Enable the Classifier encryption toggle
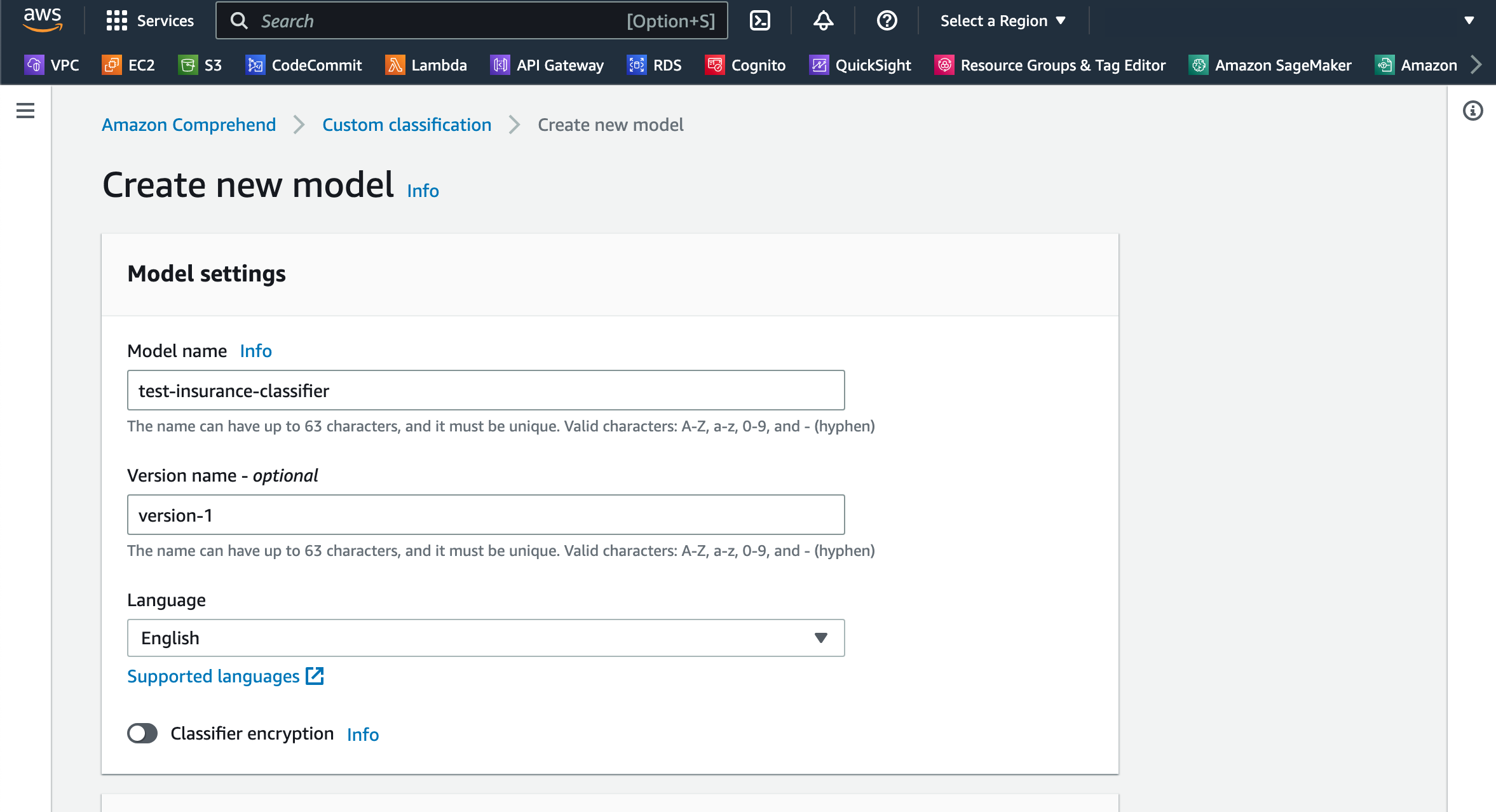The width and height of the screenshot is (1496, 812). pyautogui.click(x=142, y=733)
